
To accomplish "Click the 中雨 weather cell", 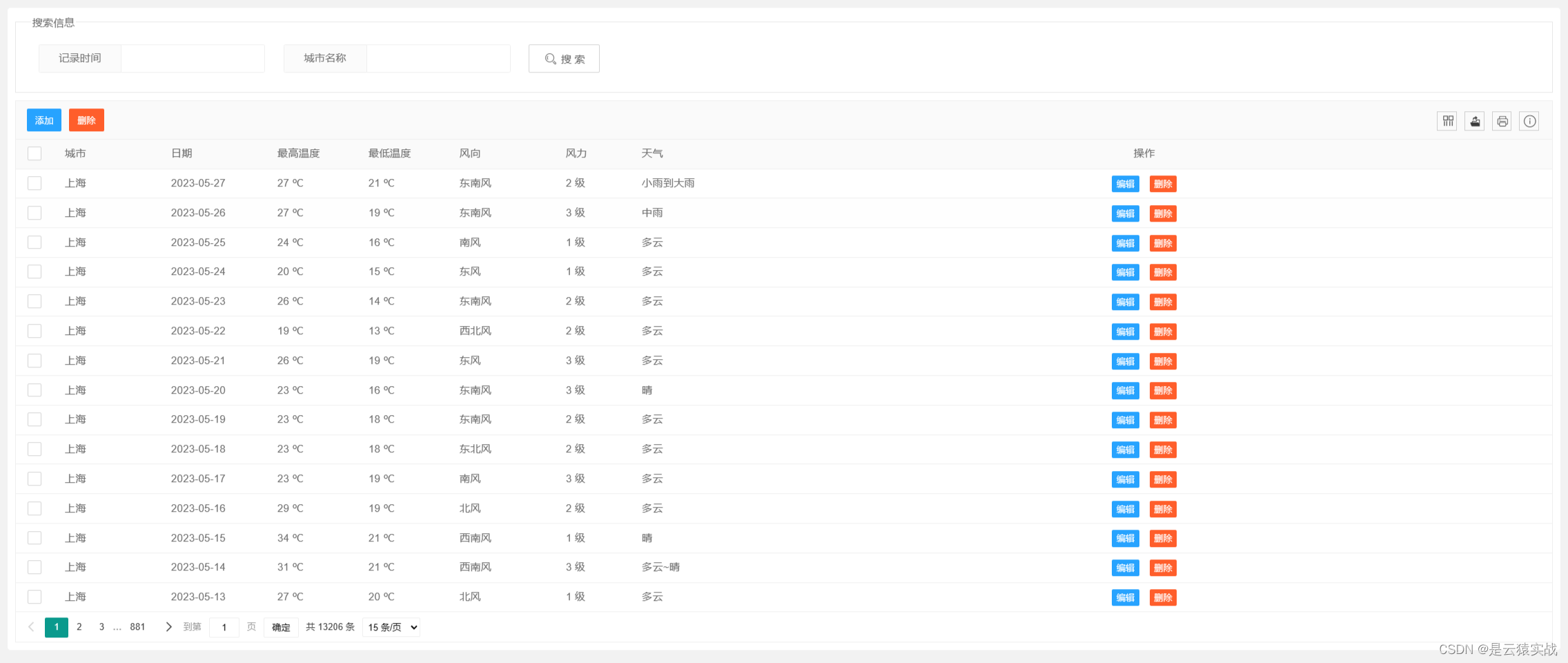I will point(652,213).
